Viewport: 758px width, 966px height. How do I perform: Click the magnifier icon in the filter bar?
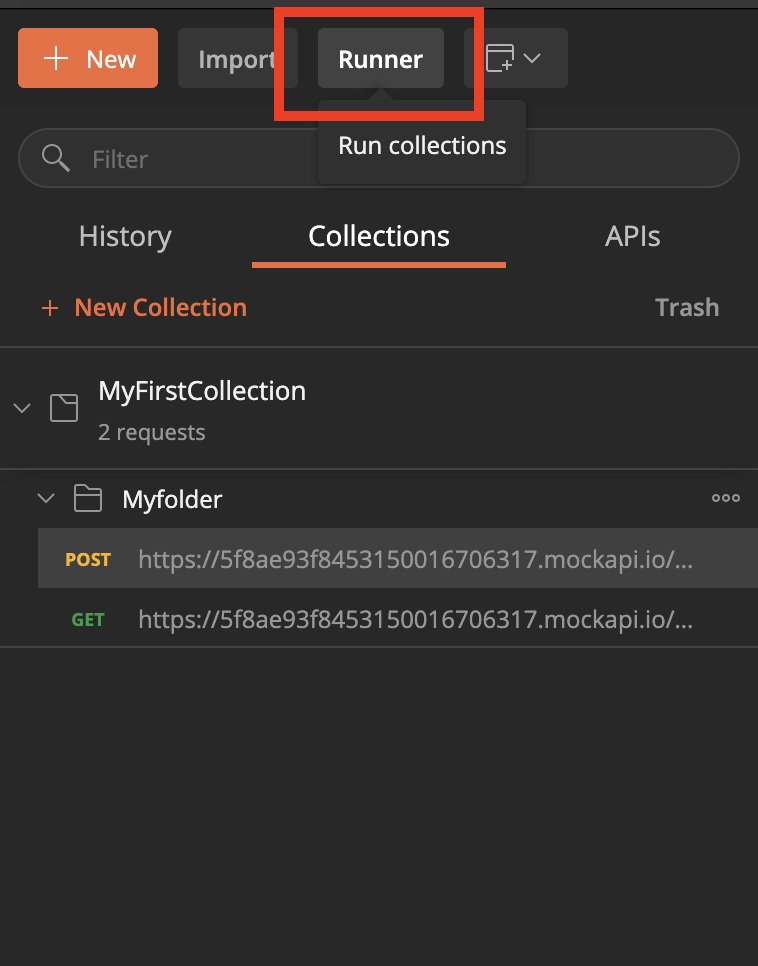point(56,158)
